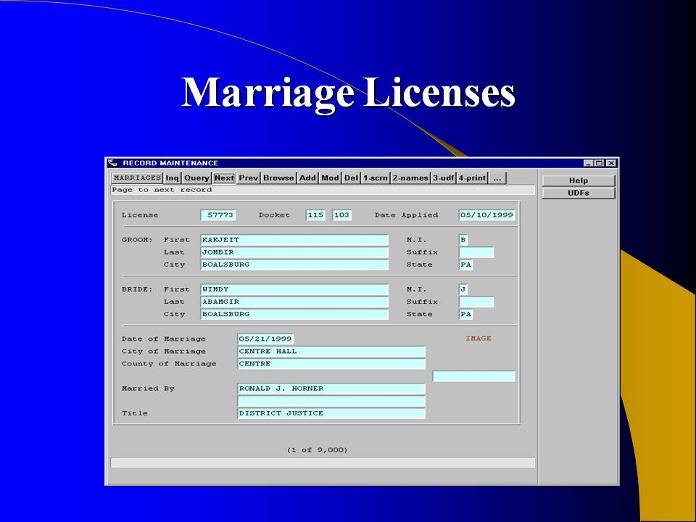Screen dimensions: 696x522
Task: Click Del to delete the record
Action: (x=351, y=178)
